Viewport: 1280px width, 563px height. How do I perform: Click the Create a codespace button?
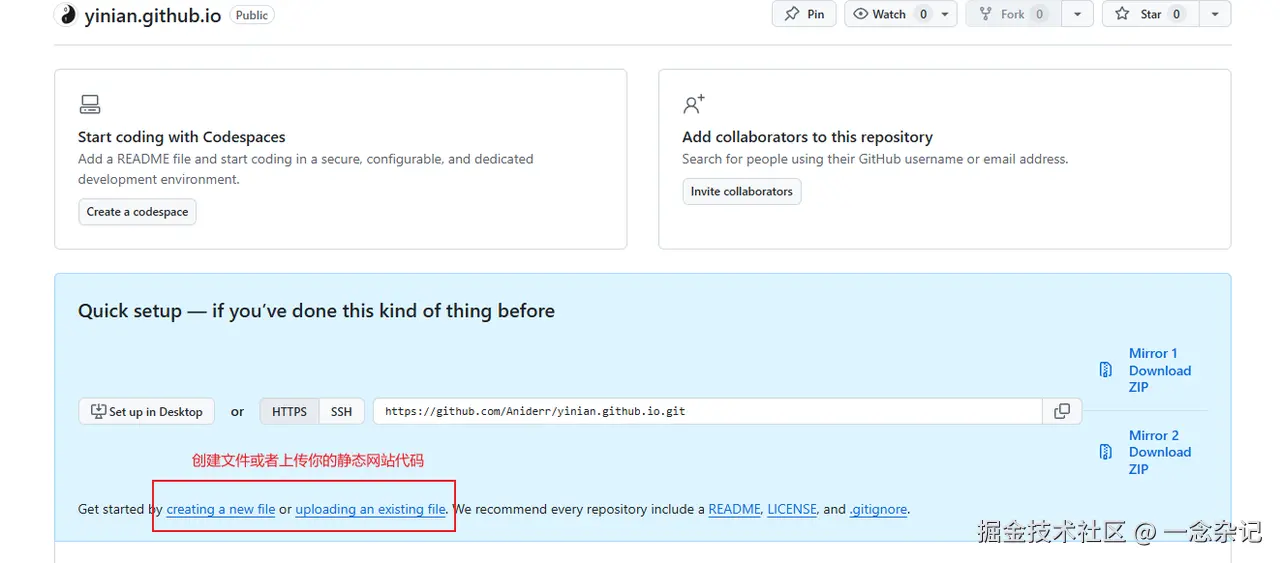coord(137,212)
